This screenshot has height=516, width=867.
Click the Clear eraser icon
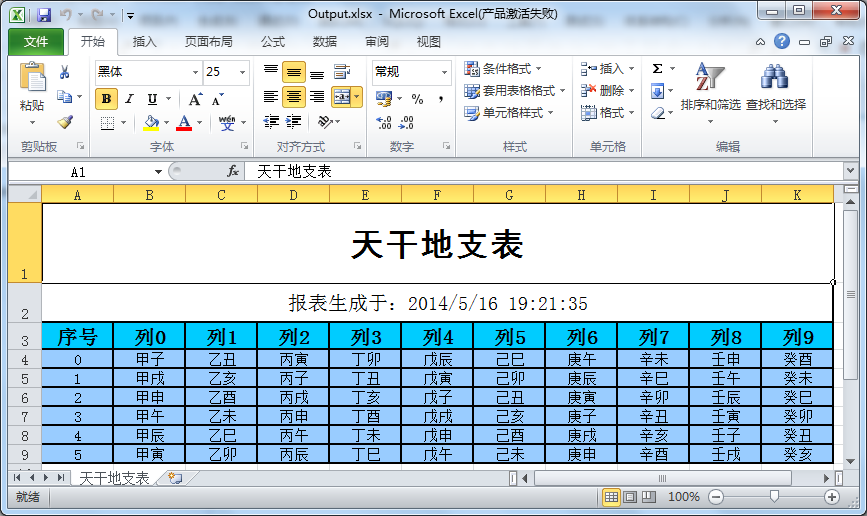click(657, 113)
